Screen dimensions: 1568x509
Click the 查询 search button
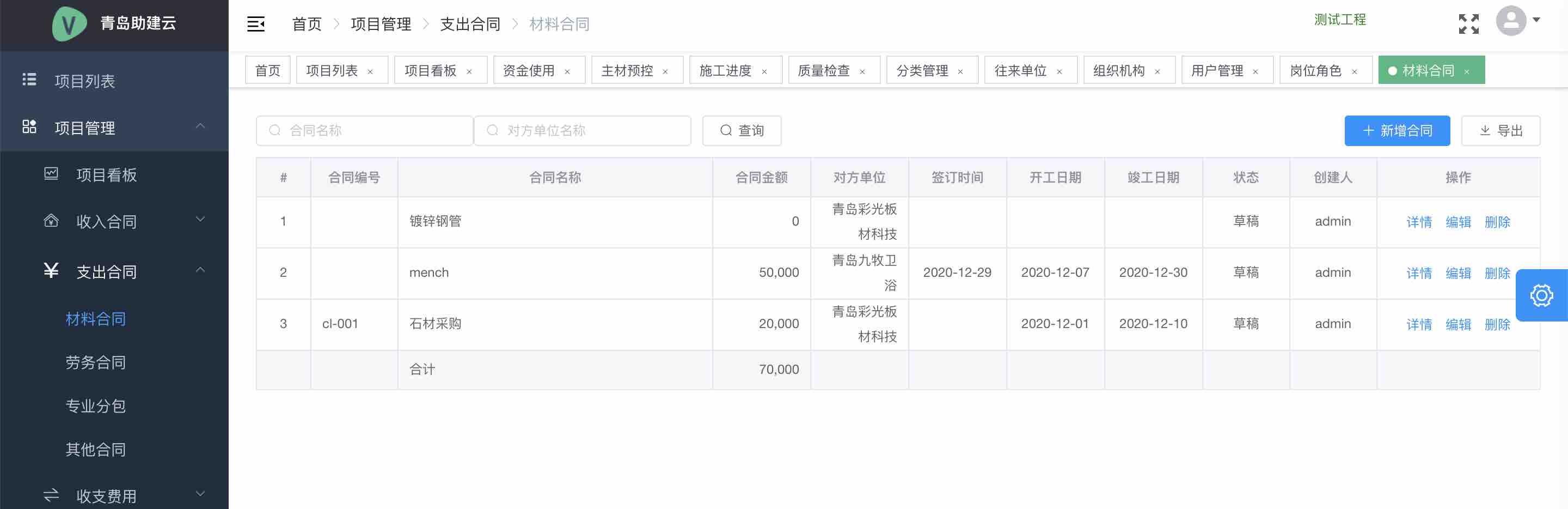point(742,130)
